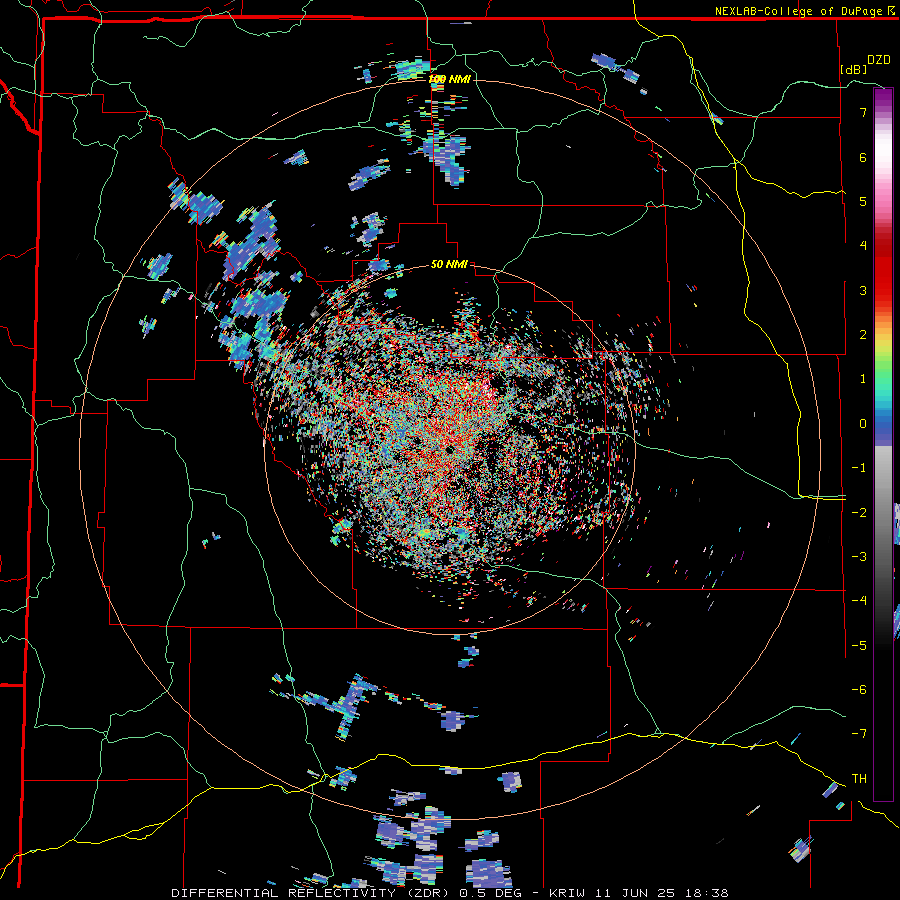Click the 0 value on color scale

click(x=863, y=423)
